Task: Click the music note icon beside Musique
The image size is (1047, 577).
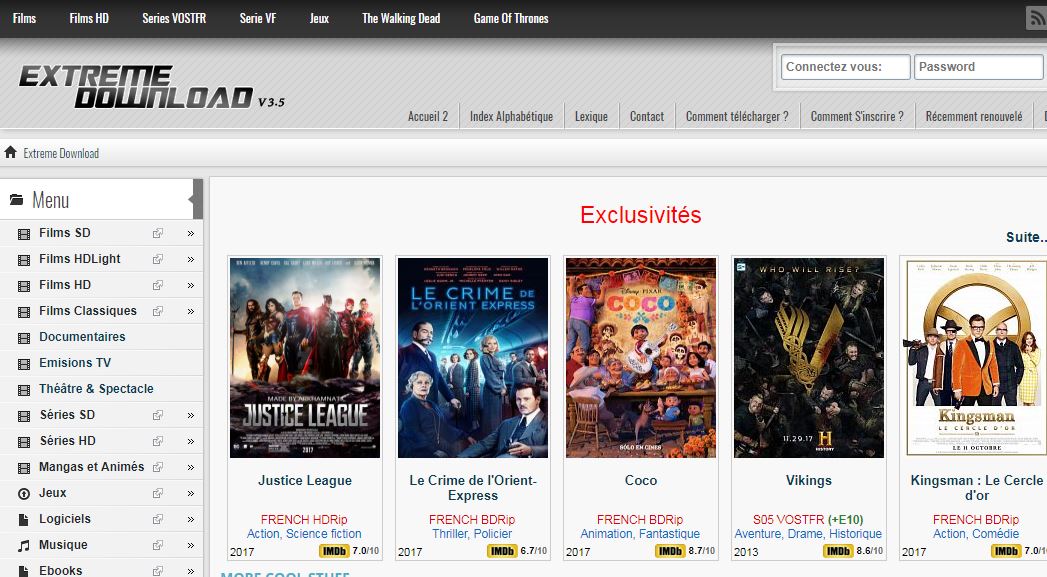Action: click(24, 546)
